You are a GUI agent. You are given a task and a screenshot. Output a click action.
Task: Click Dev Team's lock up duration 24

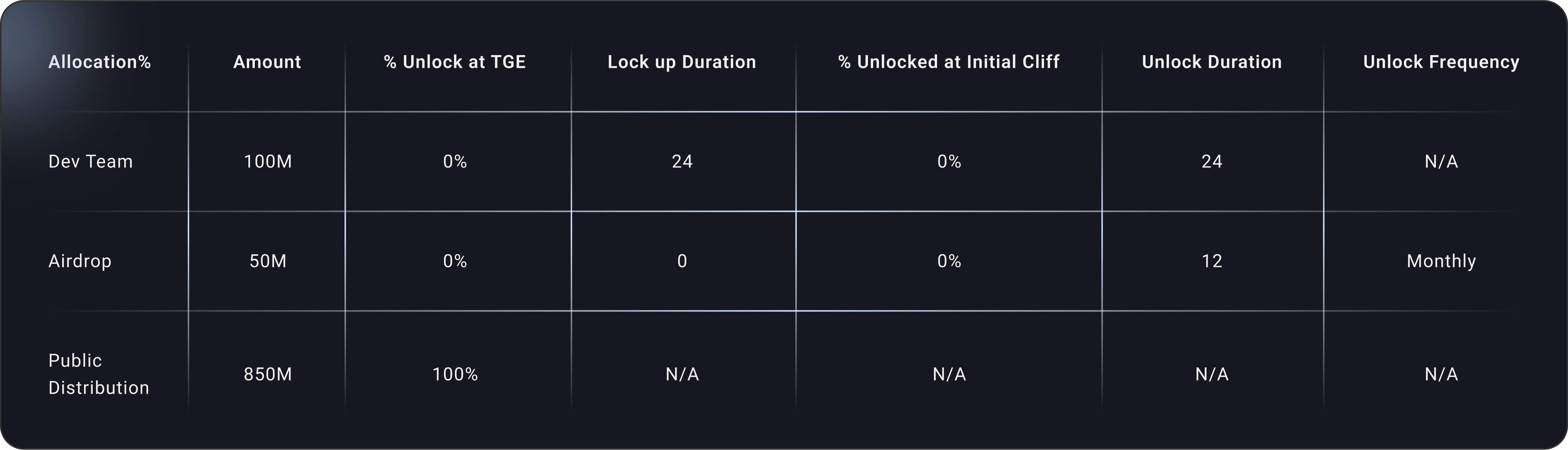point(682,161)
